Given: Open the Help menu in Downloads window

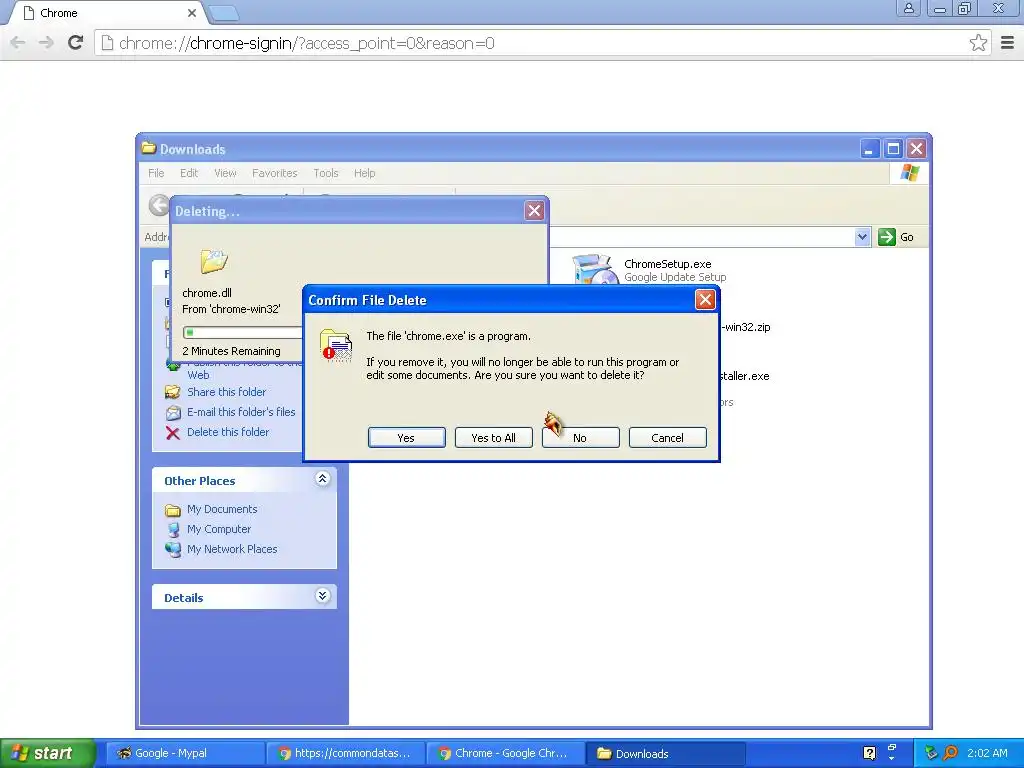Looking at the screenshot, I should click(x=364, y=173).
